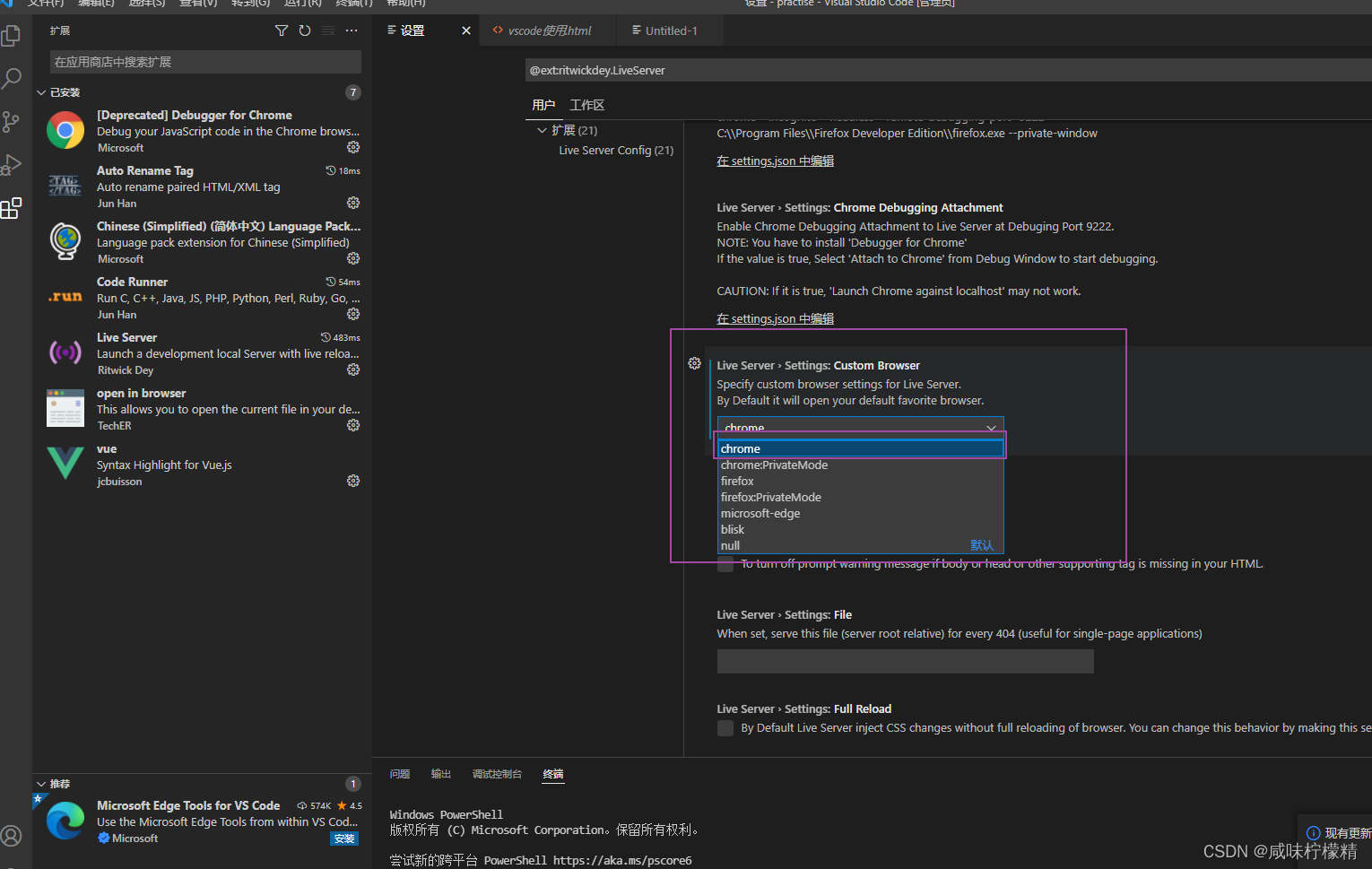Image resolution: width=1372 pixels, height=869 pixels.
Task: Open manage gear for Code Runner
Action: 353,314
